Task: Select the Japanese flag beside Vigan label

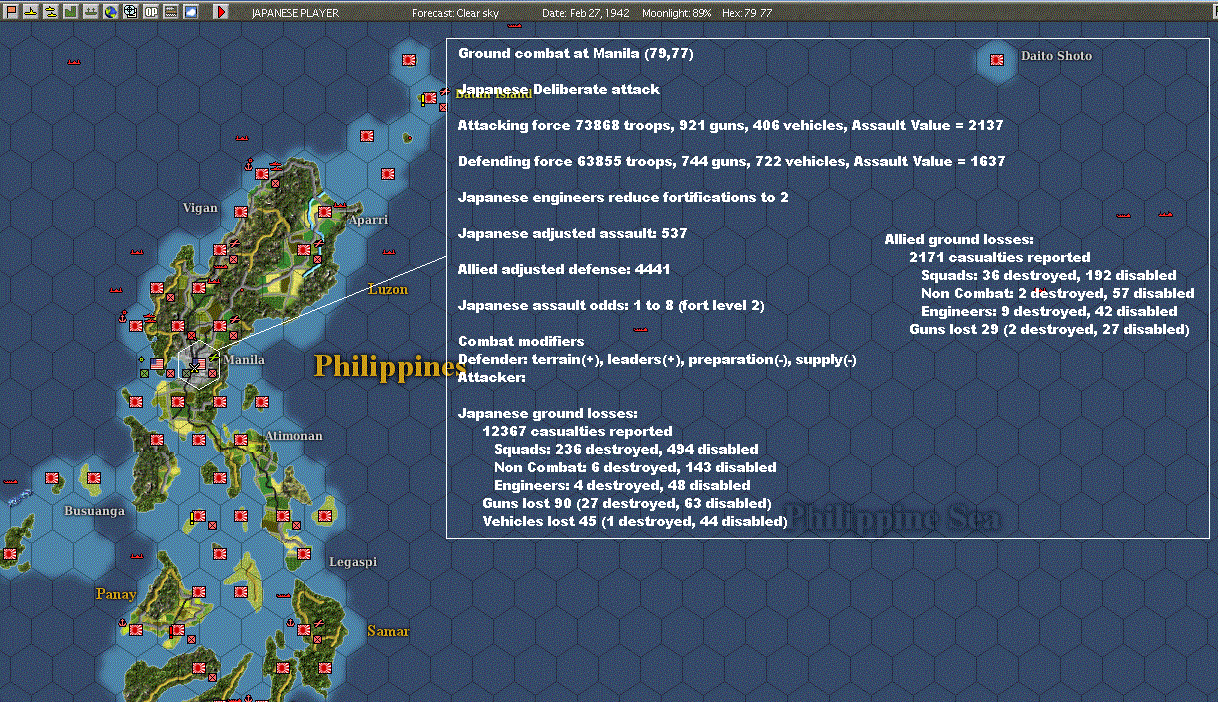Action: coord(241,212)
